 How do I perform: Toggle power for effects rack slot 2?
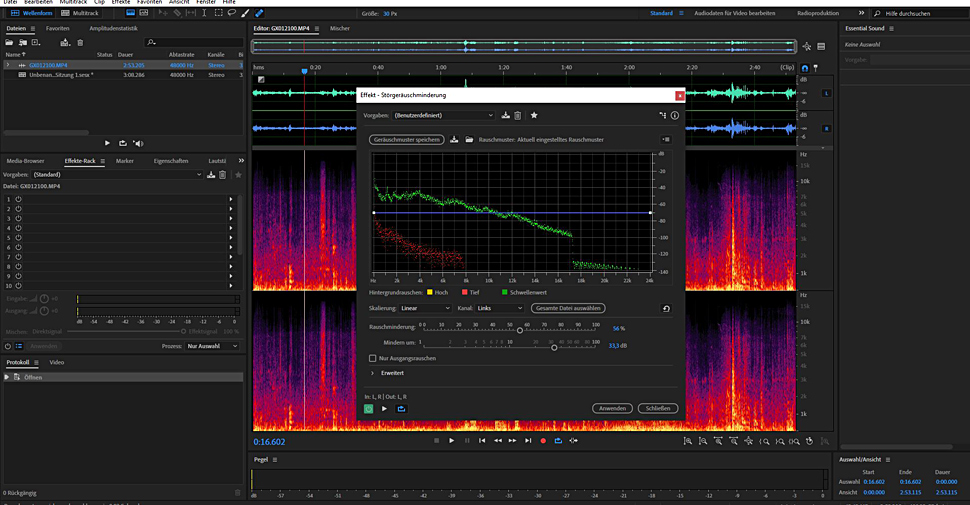tap(19, 209)
